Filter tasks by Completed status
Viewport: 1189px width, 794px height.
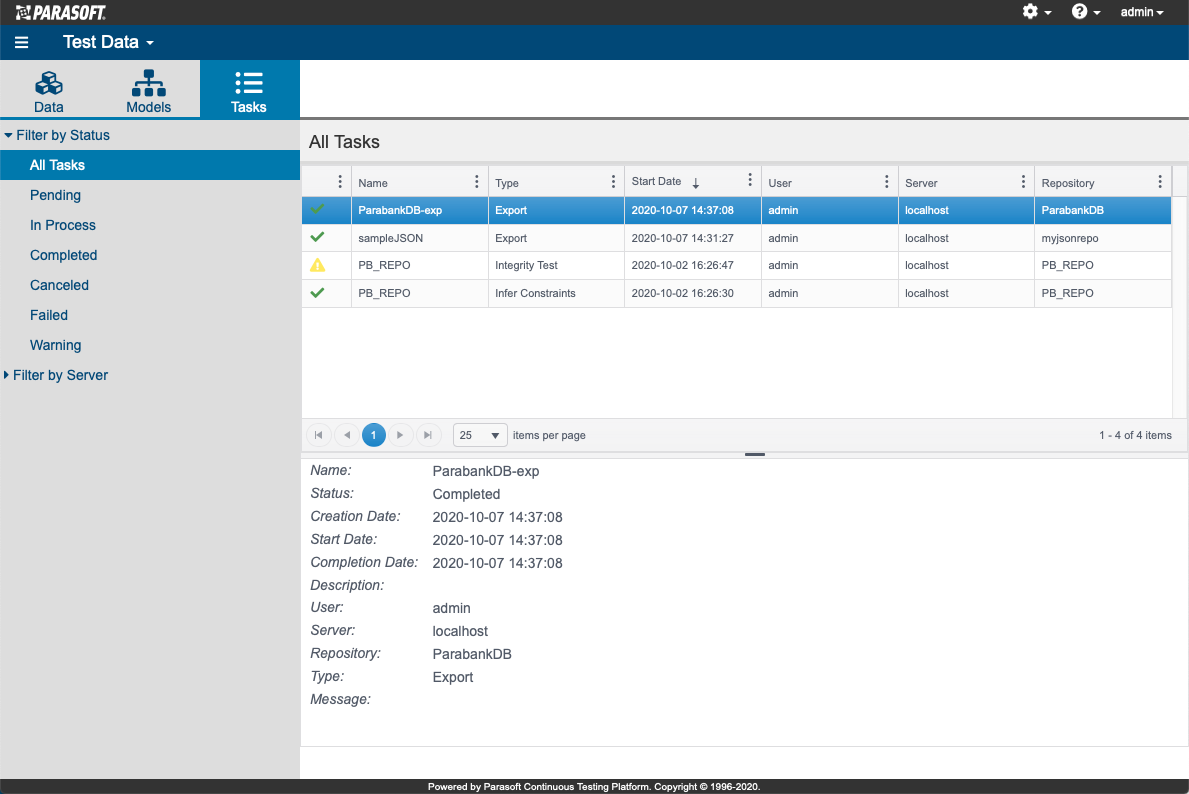(64, 255)
